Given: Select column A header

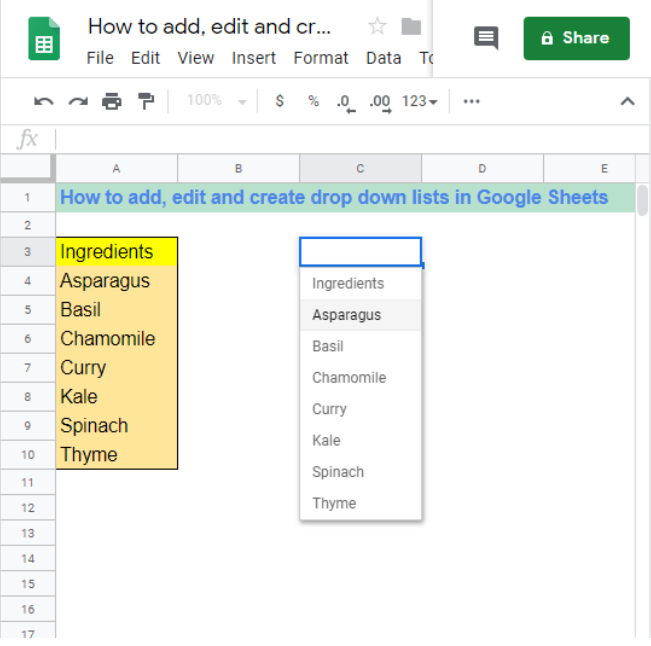Looking at the screenshot, I should 117,169.
